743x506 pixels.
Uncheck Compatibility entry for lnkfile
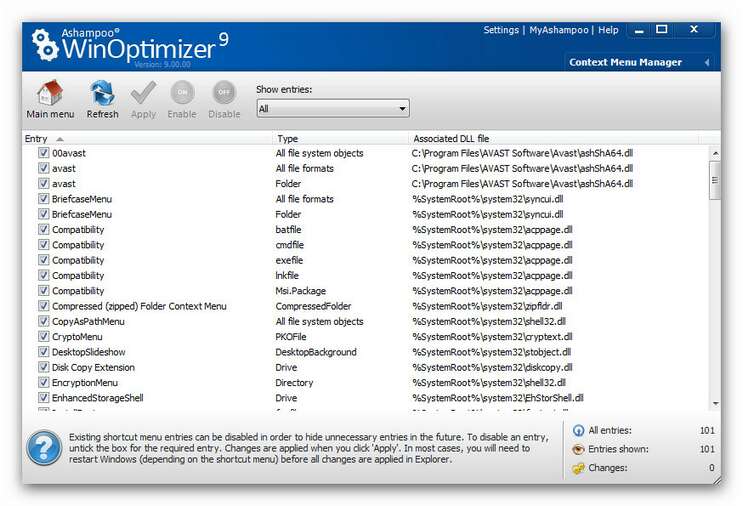[x=44, y=275]
